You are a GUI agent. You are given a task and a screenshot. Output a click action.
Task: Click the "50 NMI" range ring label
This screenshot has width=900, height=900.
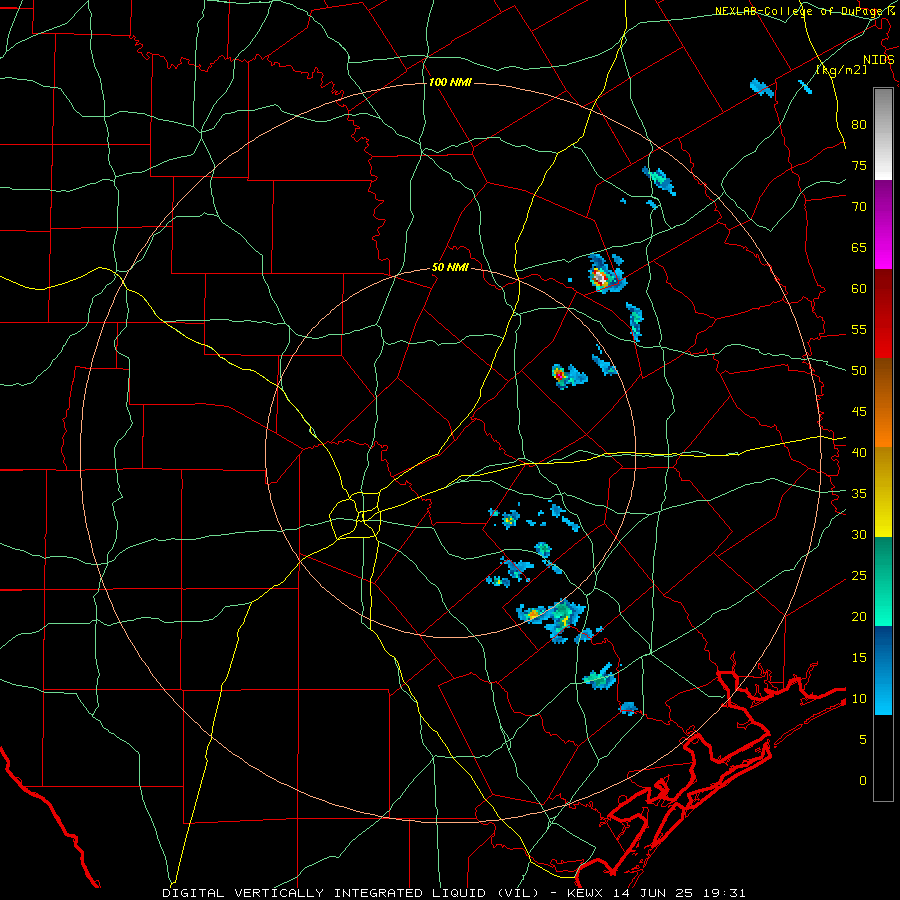click(450, 267)
